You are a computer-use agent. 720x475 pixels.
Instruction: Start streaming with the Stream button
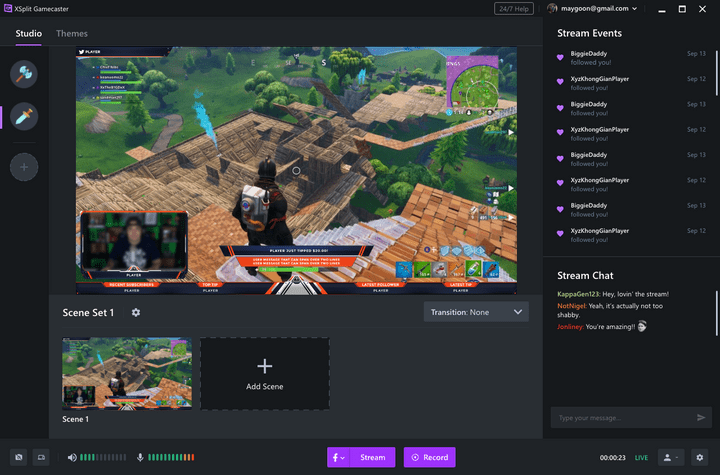pos(372,457)
